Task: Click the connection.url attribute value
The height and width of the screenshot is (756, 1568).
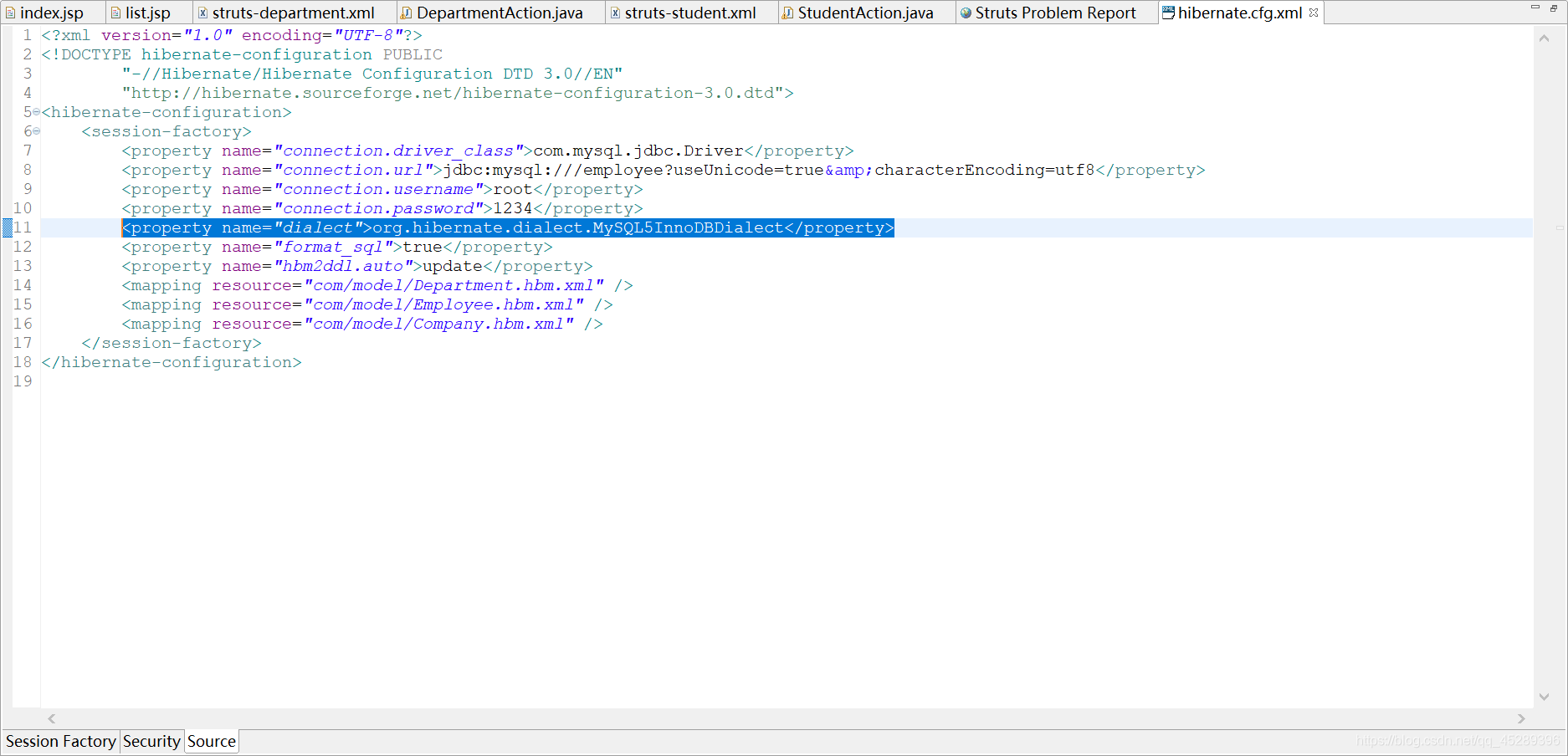Action: point(353,170)
